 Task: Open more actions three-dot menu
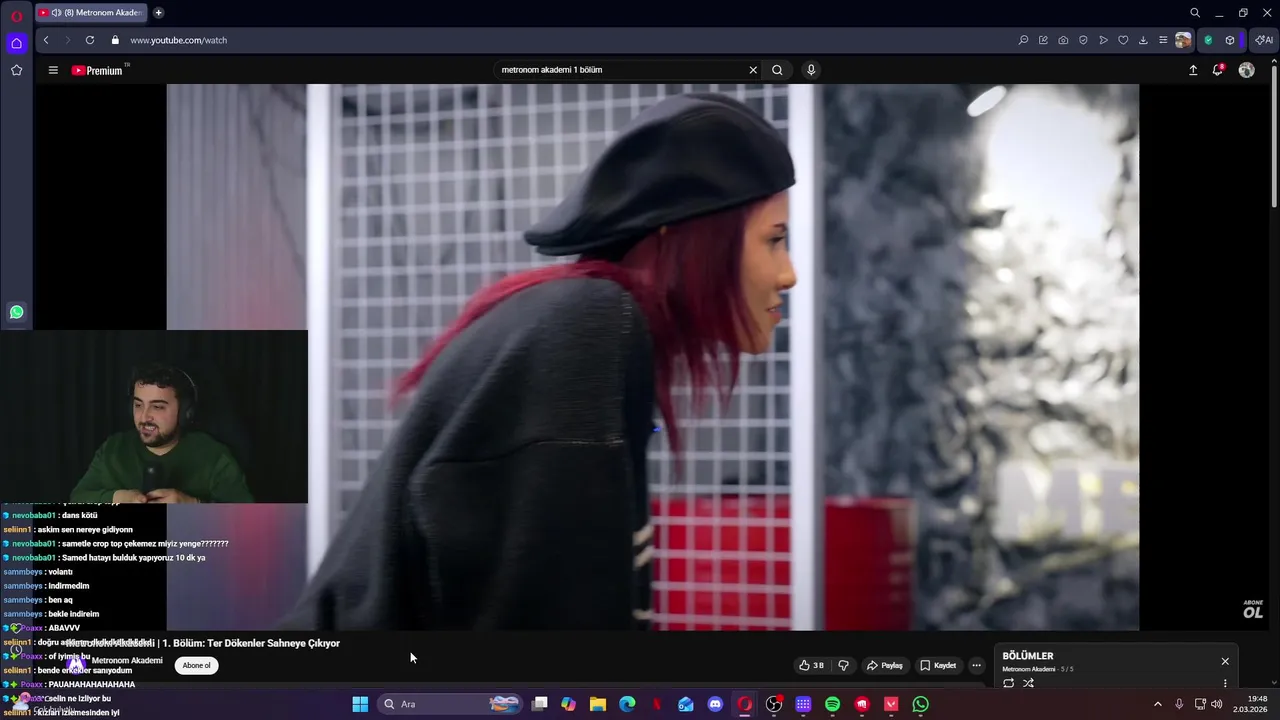click(977, 665)
